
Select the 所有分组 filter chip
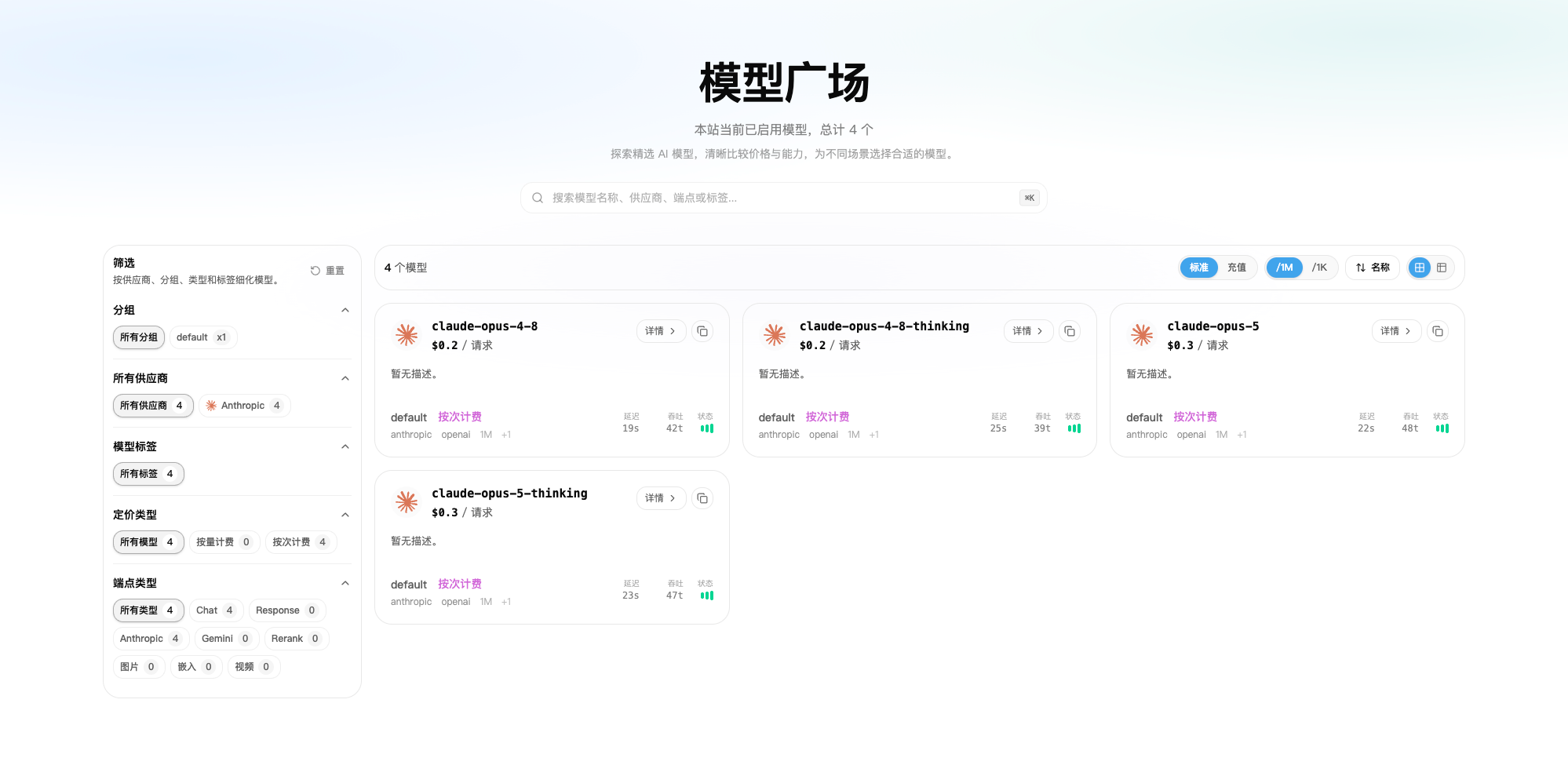coord(139,337)
